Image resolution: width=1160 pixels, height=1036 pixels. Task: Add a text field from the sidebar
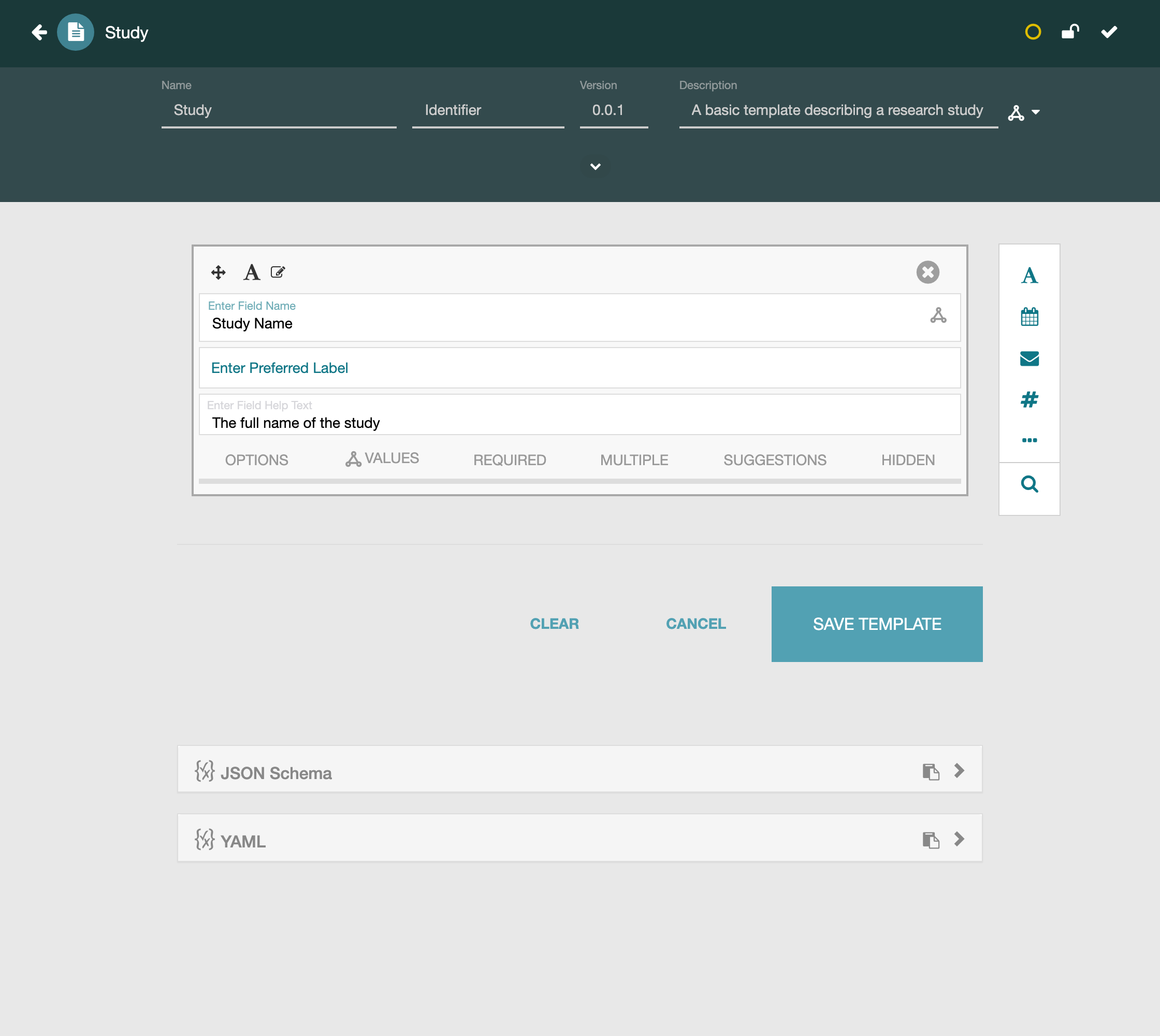click(1029, 276)
